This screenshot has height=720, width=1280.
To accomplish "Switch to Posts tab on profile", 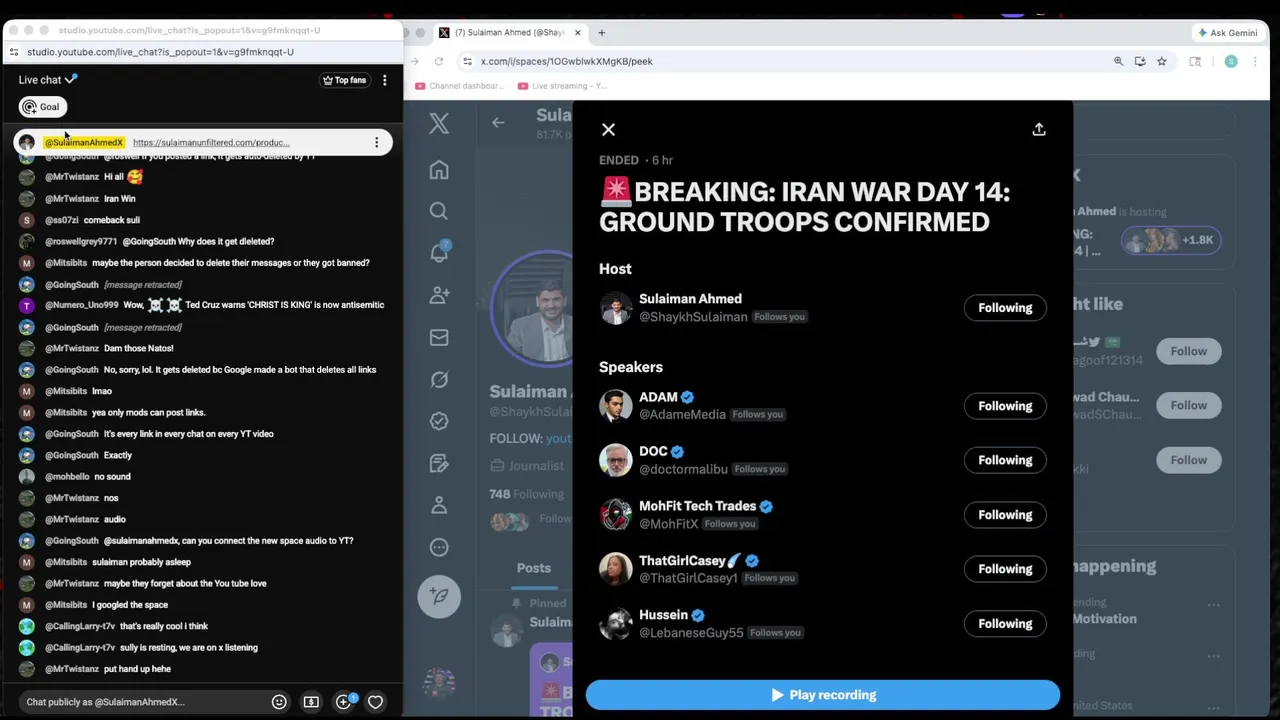I will [533, 568].
